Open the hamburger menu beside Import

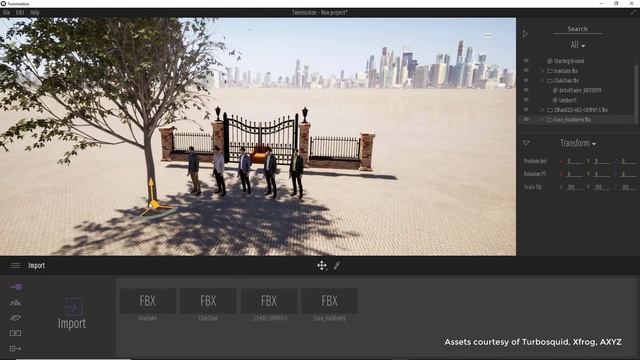[x=16, y=266]
